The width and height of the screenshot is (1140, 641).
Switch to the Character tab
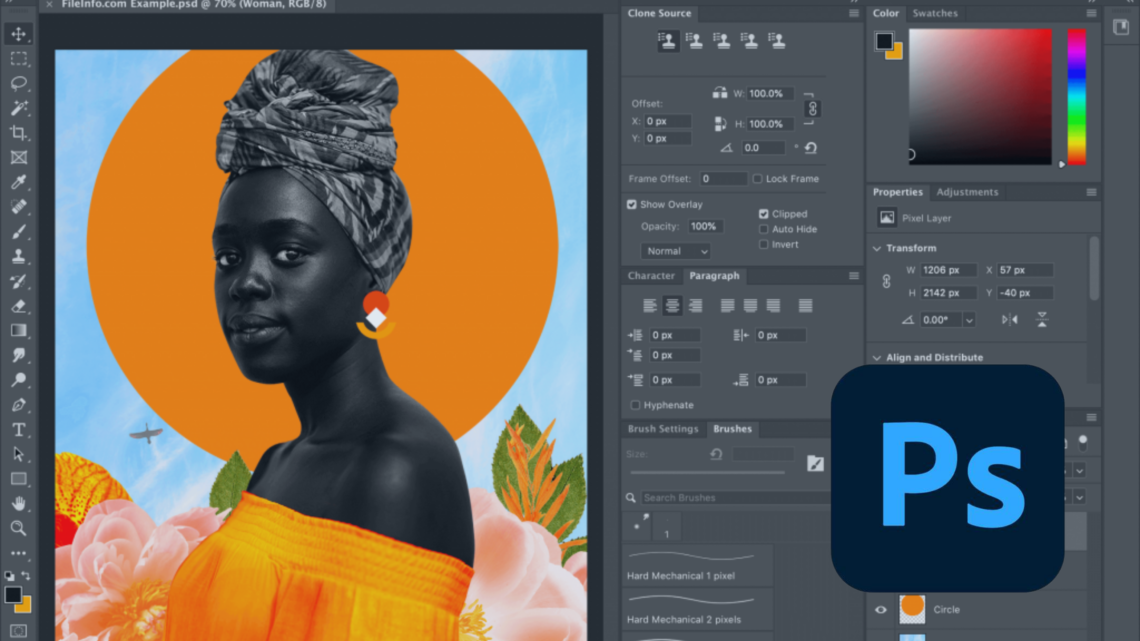pyautogui.click(x=651, y=275)
